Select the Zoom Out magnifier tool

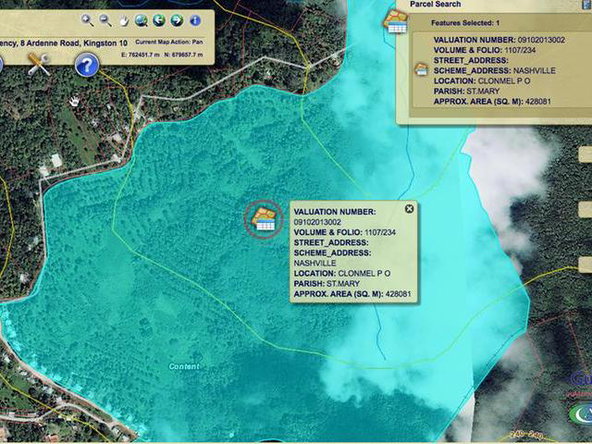(x=105, y=20)
